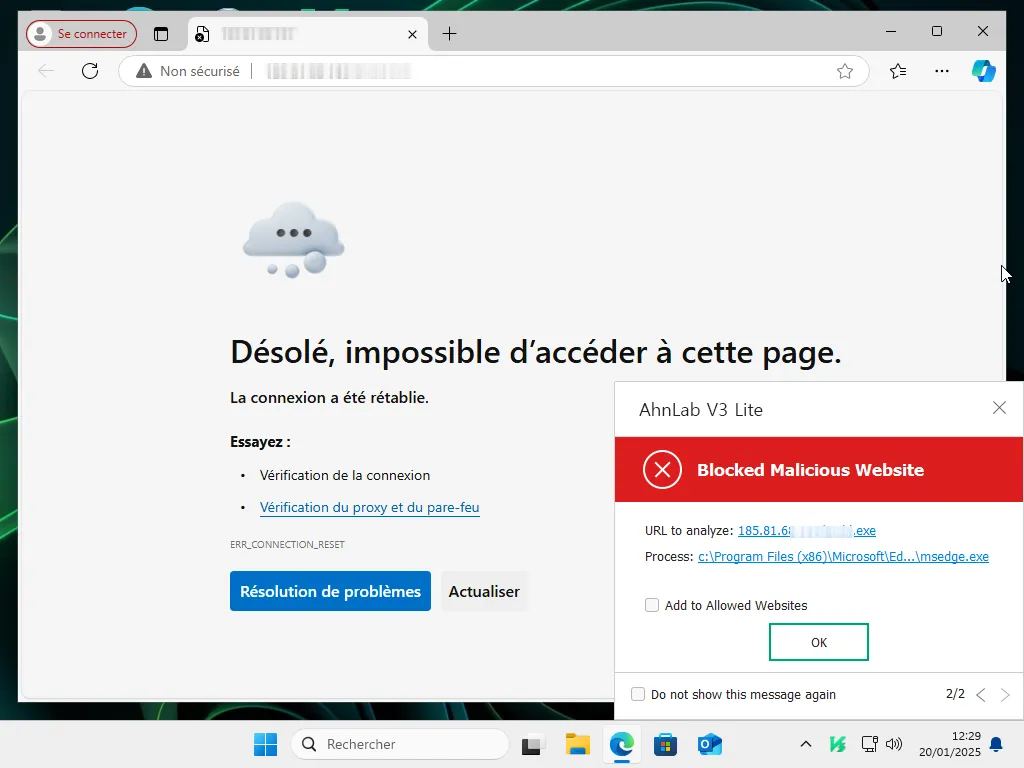The image size is (1024, 768).
Task: Open a new tab with plus icon
Action: pos(449,34)
